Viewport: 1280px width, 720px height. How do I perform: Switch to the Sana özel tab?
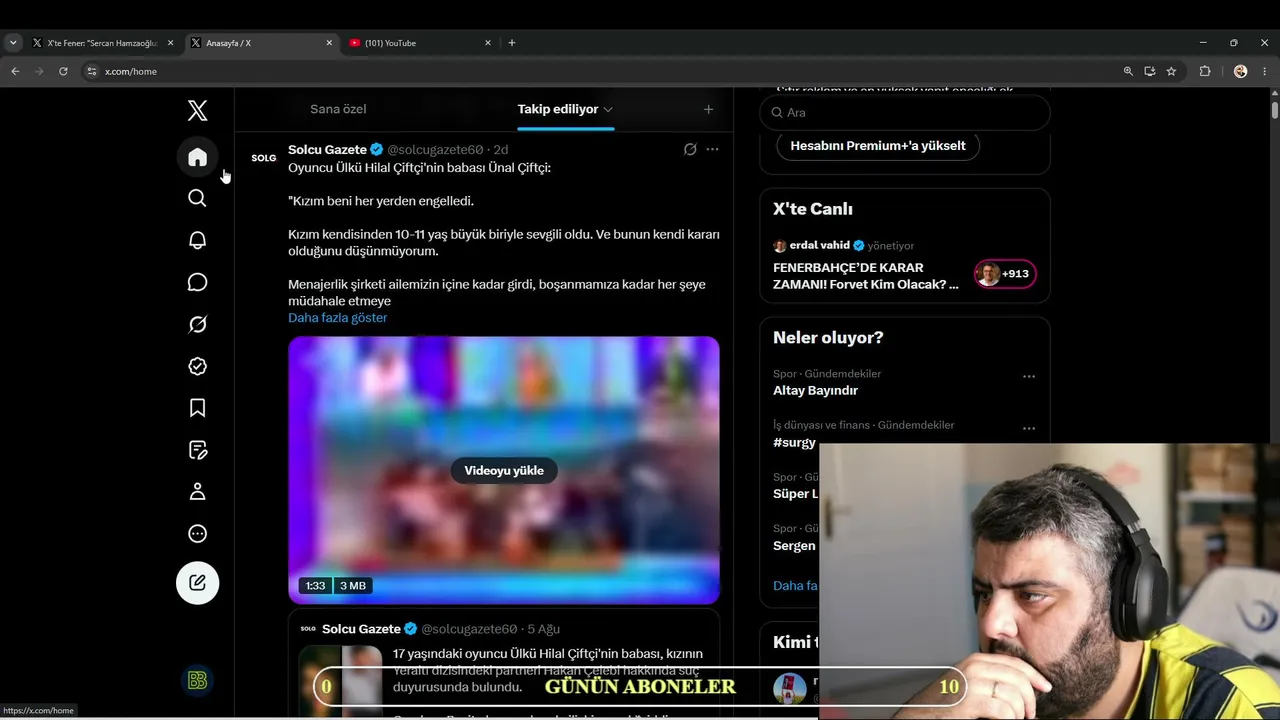pos(338,109)
